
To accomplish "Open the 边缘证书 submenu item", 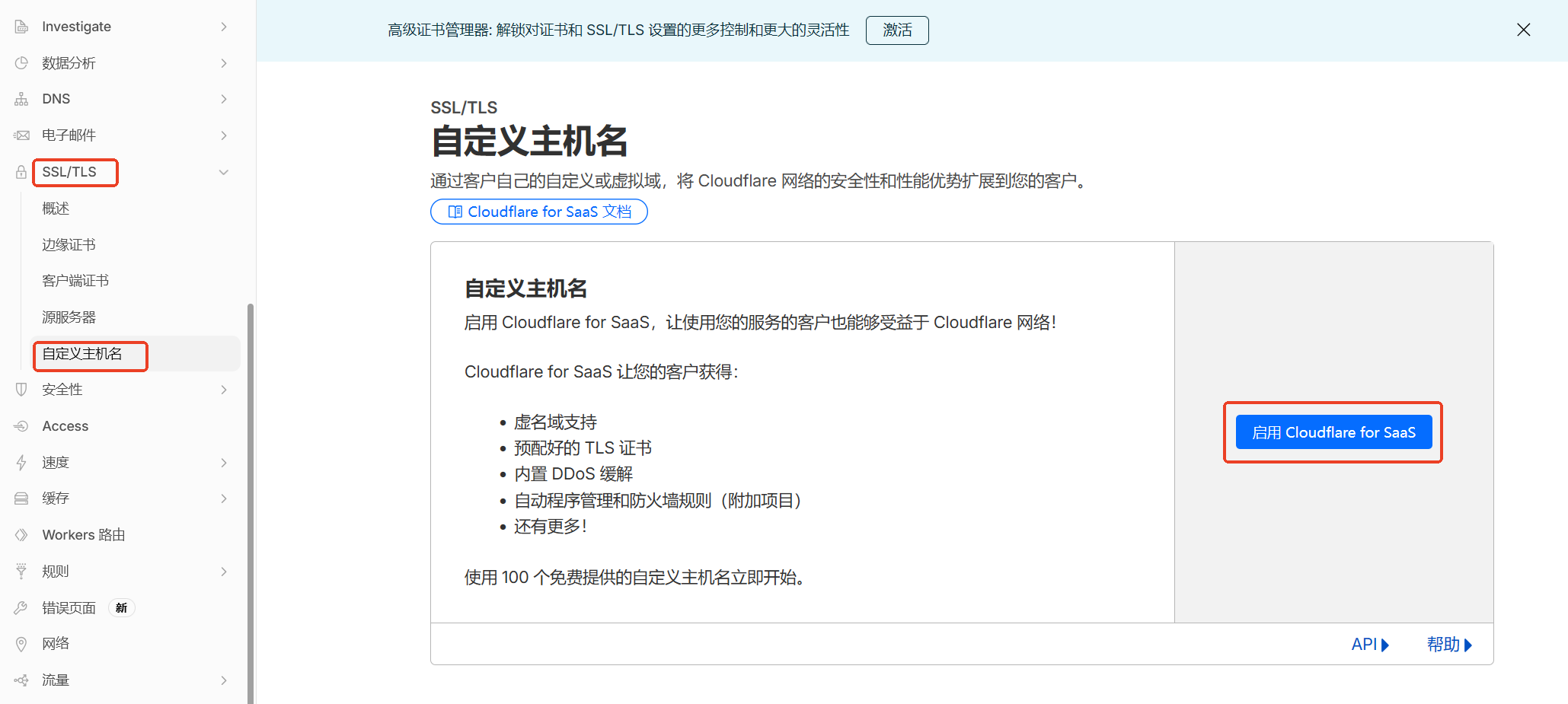I will click(69, 245).
